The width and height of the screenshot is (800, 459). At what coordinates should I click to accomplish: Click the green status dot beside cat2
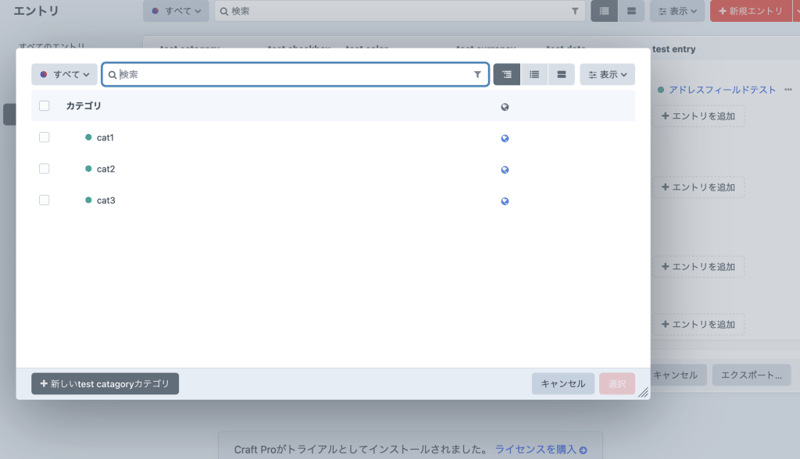[88, 168]
